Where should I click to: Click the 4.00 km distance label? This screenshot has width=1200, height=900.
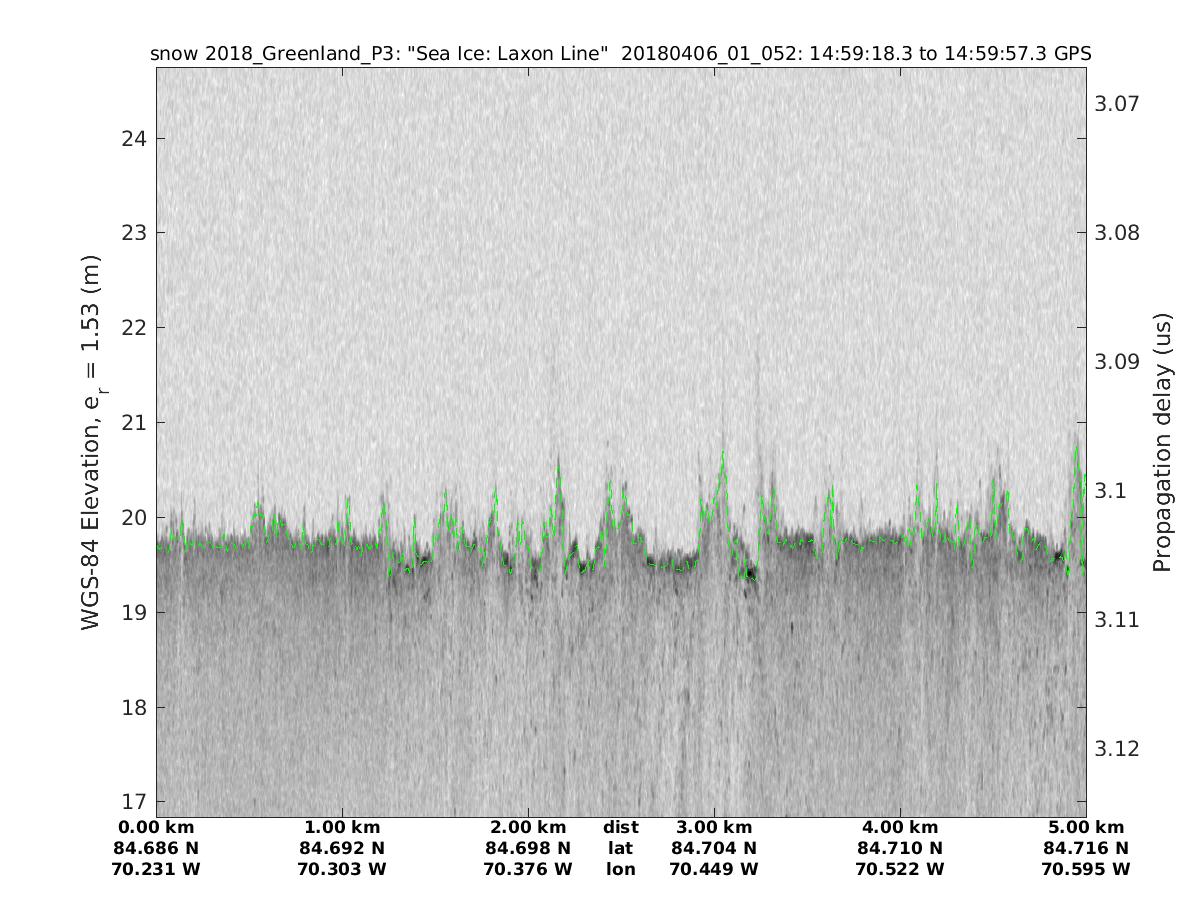900,827
